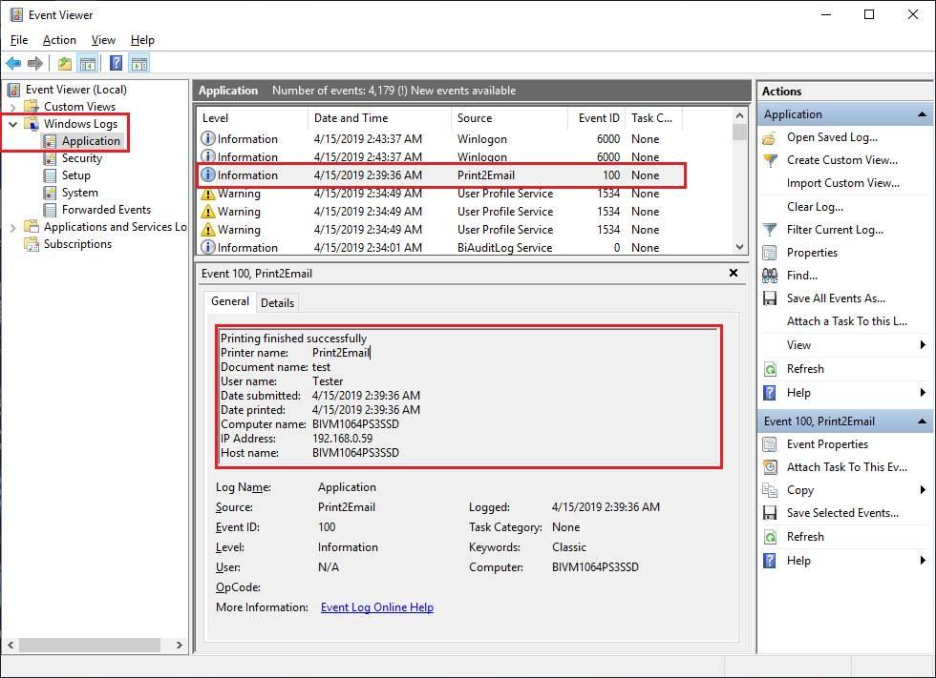Click the event list scroll down arrow
Screen dimensions: 936x678
740,246
